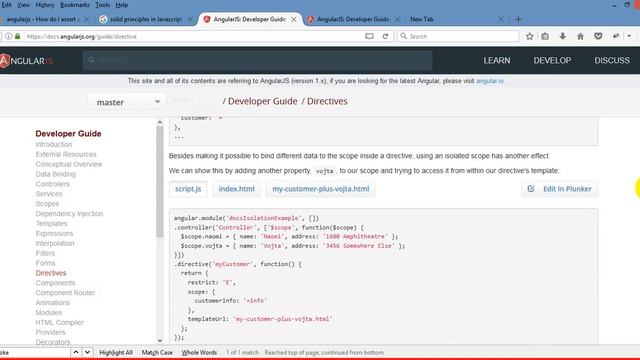Click the browser Search box
Viewport: 640px width, 360px height.
[458, 36]
